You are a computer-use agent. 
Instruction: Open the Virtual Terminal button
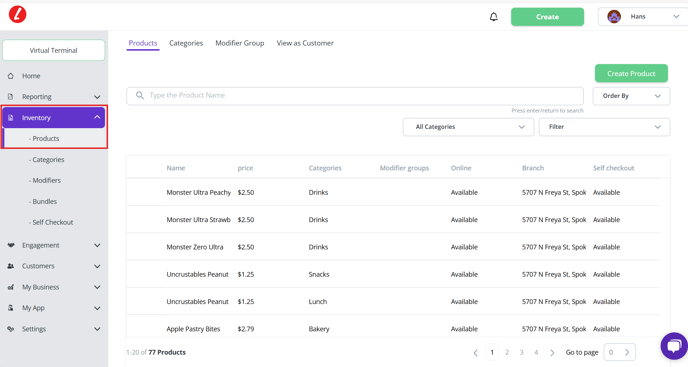pyautogui.click(x=54, y=50)
